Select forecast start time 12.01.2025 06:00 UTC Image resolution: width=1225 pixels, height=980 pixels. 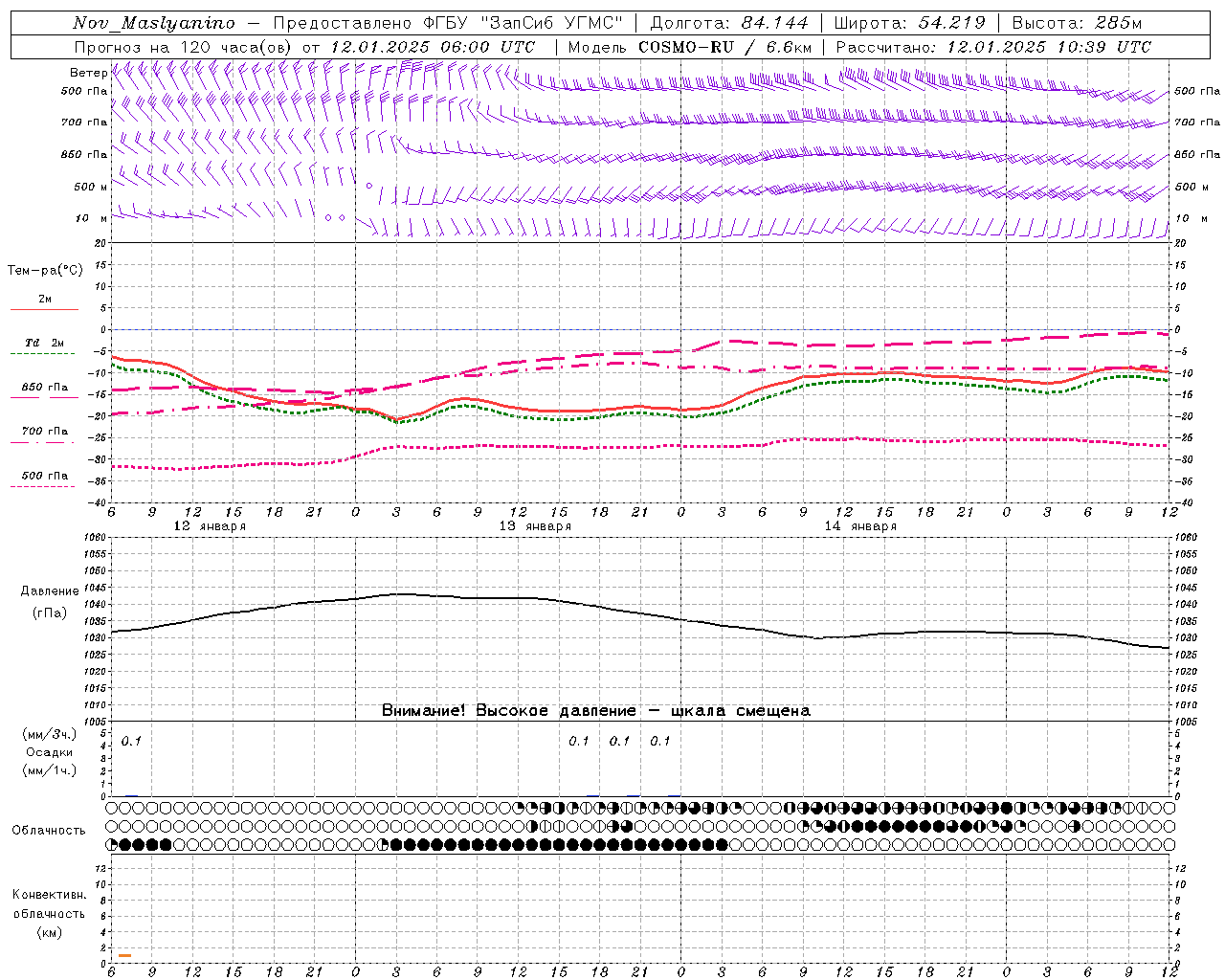433,47
